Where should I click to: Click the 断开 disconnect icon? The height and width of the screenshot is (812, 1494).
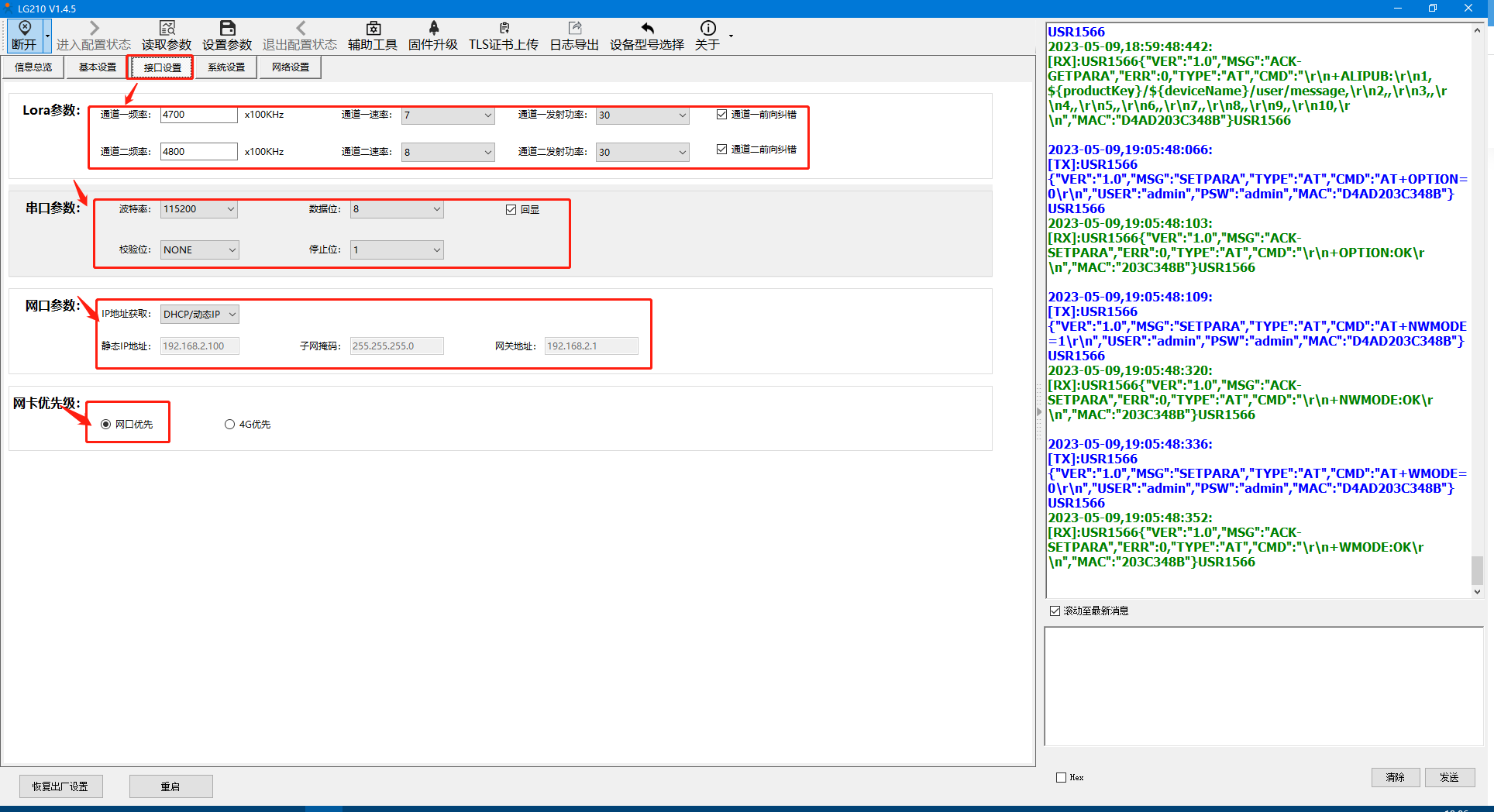[x=24, y=29]
